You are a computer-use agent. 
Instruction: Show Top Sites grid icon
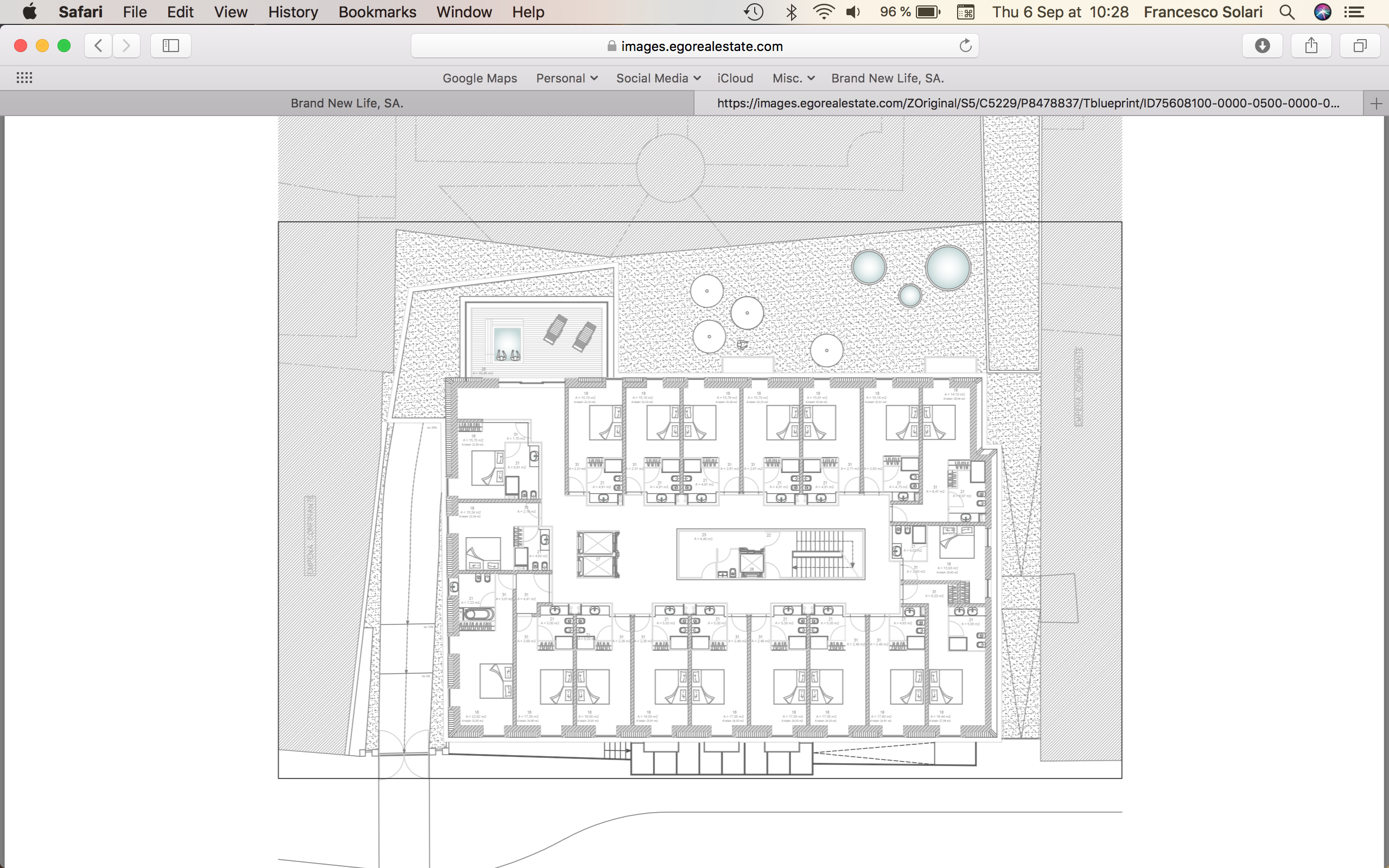[x=24, y=78]
